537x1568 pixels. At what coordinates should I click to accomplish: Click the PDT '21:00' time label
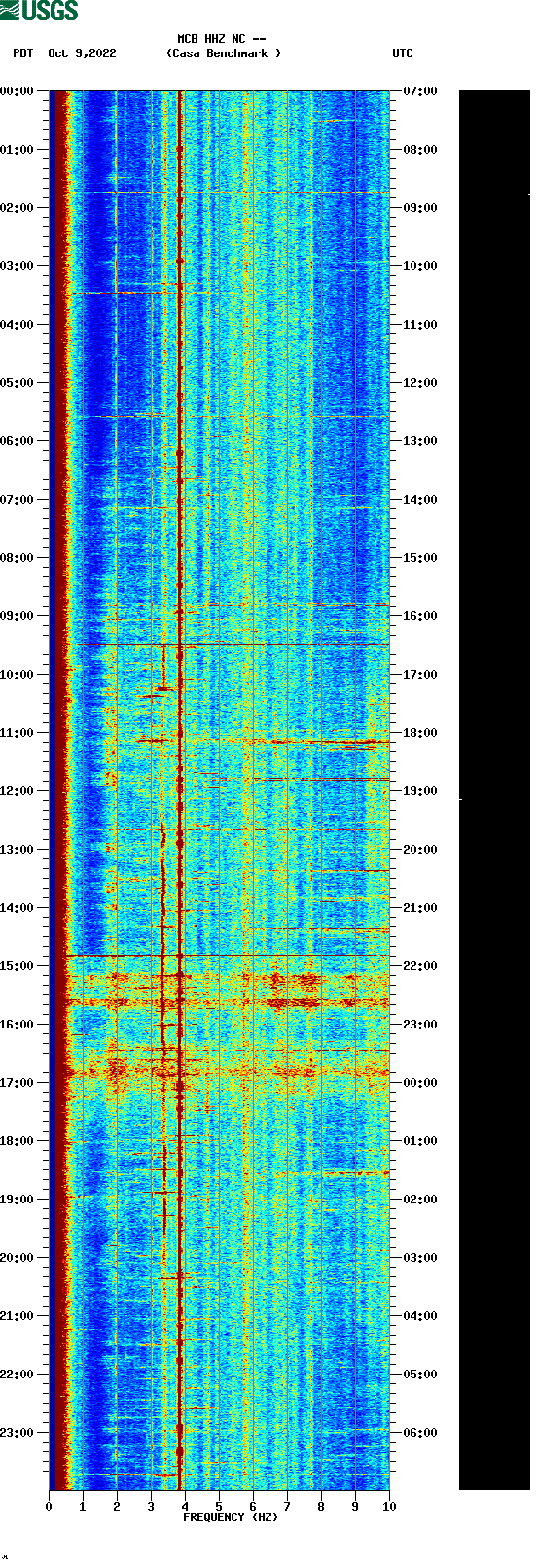[18, 1316]
